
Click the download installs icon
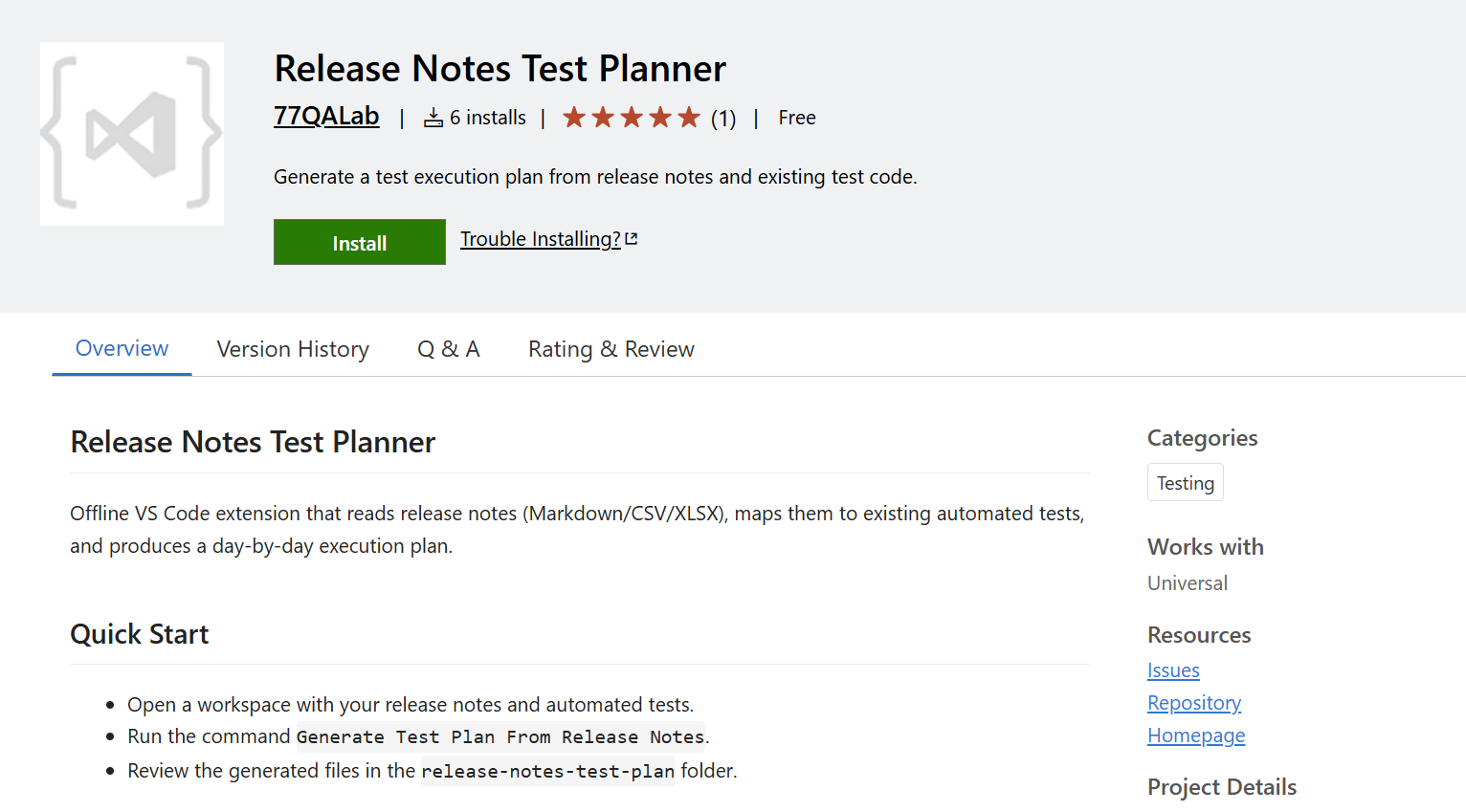[432, 117]
